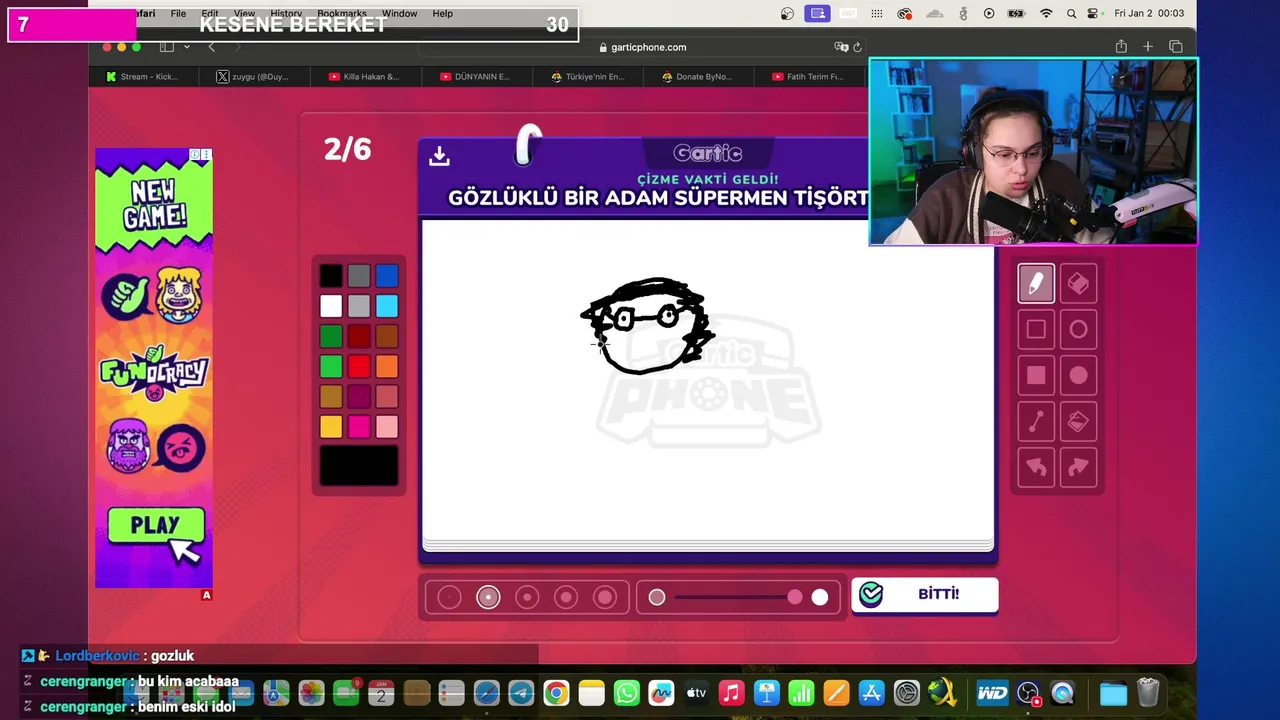Choose the filled circle shape tool
The width and height of the screenshot is (1280, 720).
[x=1078, y=375]
